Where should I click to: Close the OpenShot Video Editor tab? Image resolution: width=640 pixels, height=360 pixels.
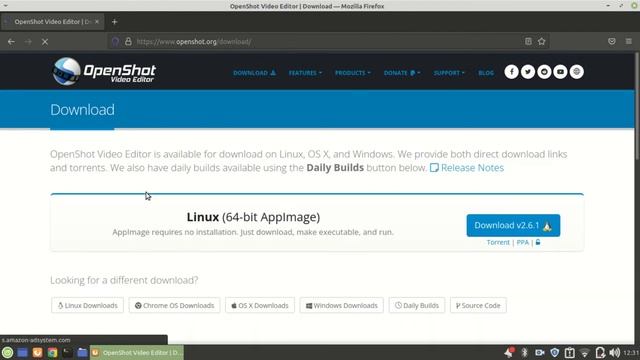point(97,22)
